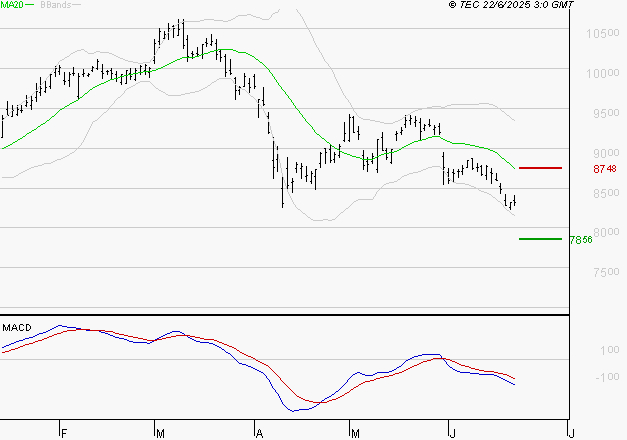627x440 pixels.
Task: Click the 9500 price axis label
Action: (x=606, y=113)
